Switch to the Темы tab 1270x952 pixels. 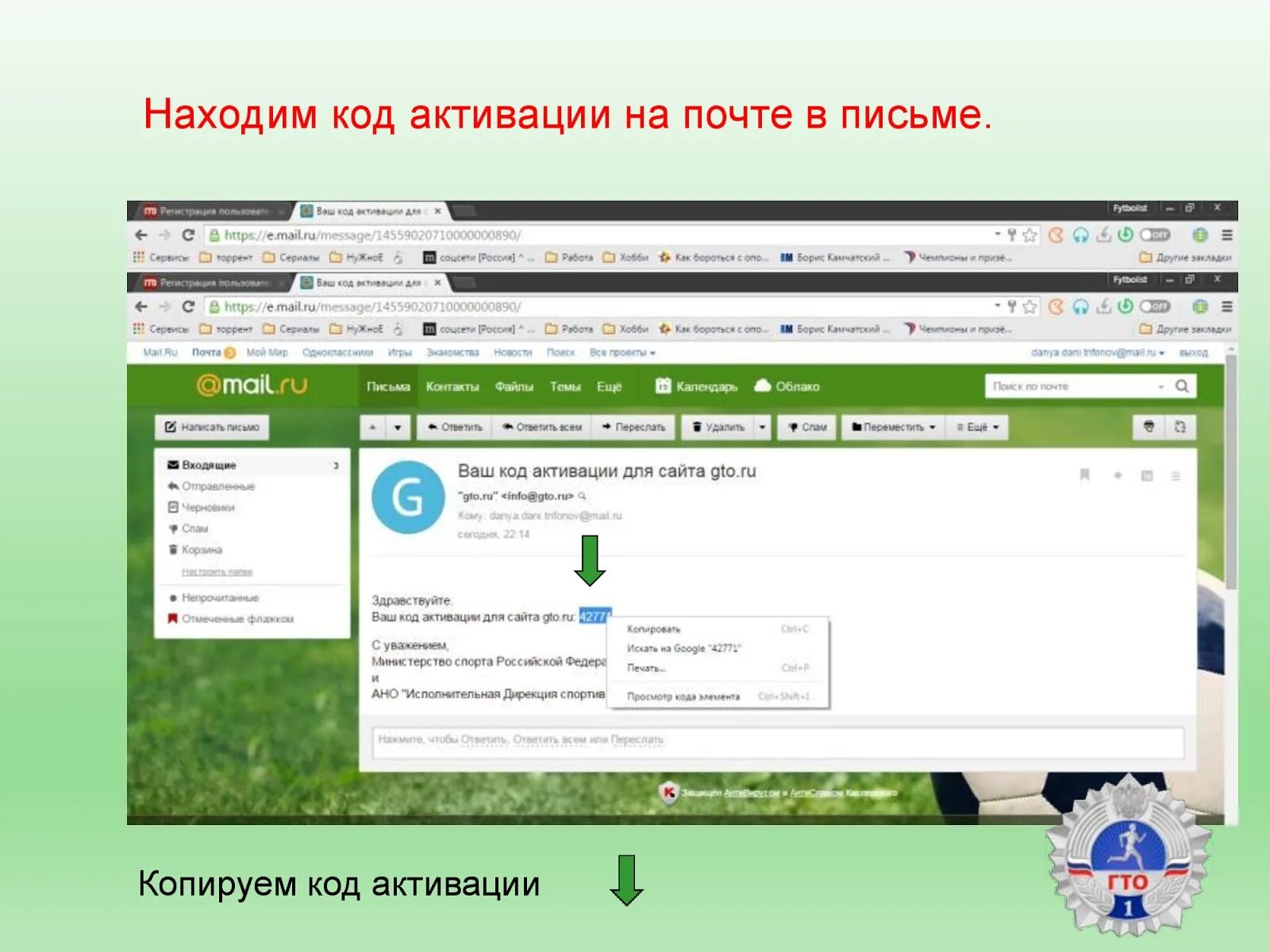click(x=565, y=386)
